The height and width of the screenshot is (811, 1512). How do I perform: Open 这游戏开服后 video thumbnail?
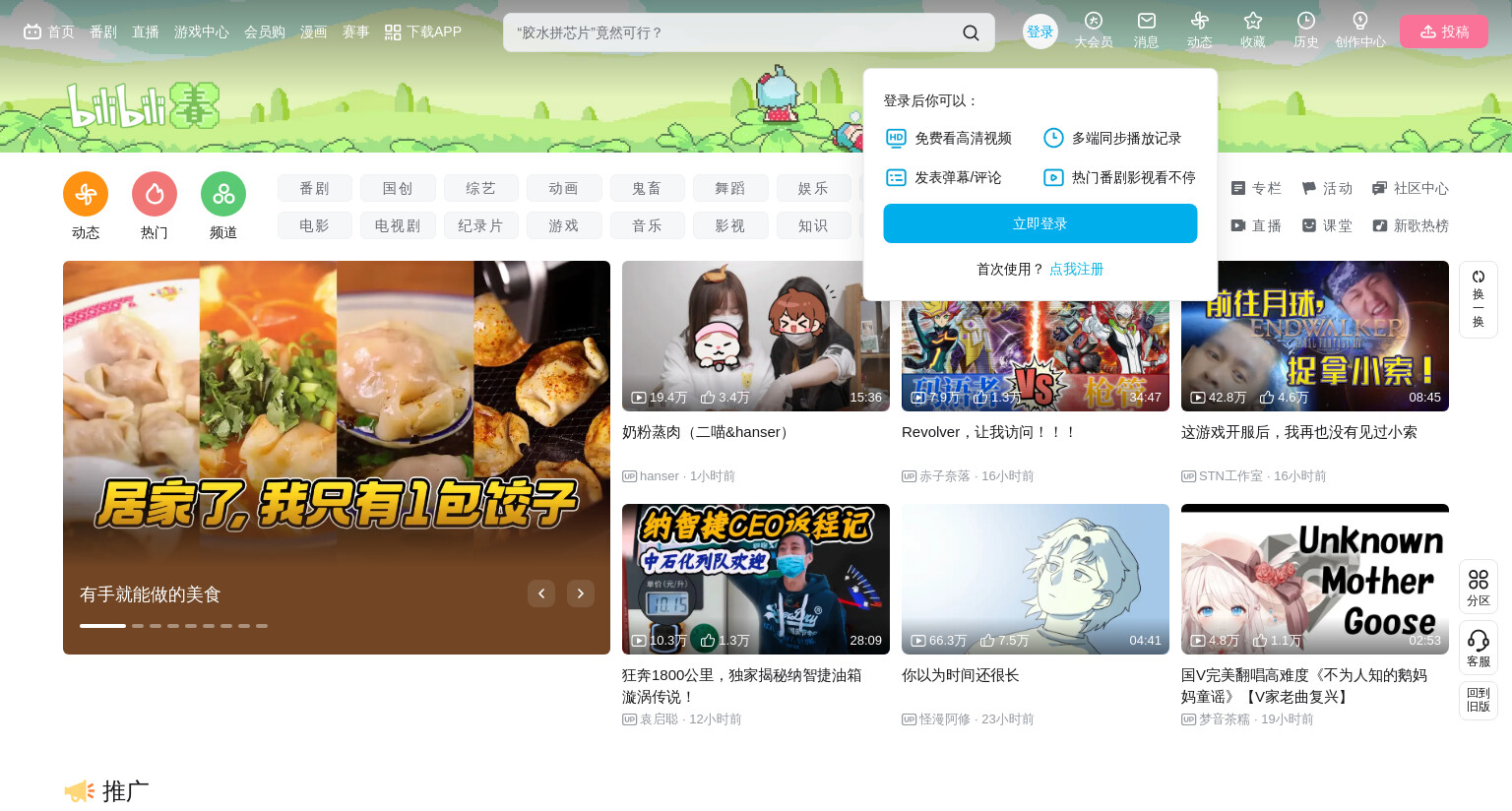coord(1315,336)
